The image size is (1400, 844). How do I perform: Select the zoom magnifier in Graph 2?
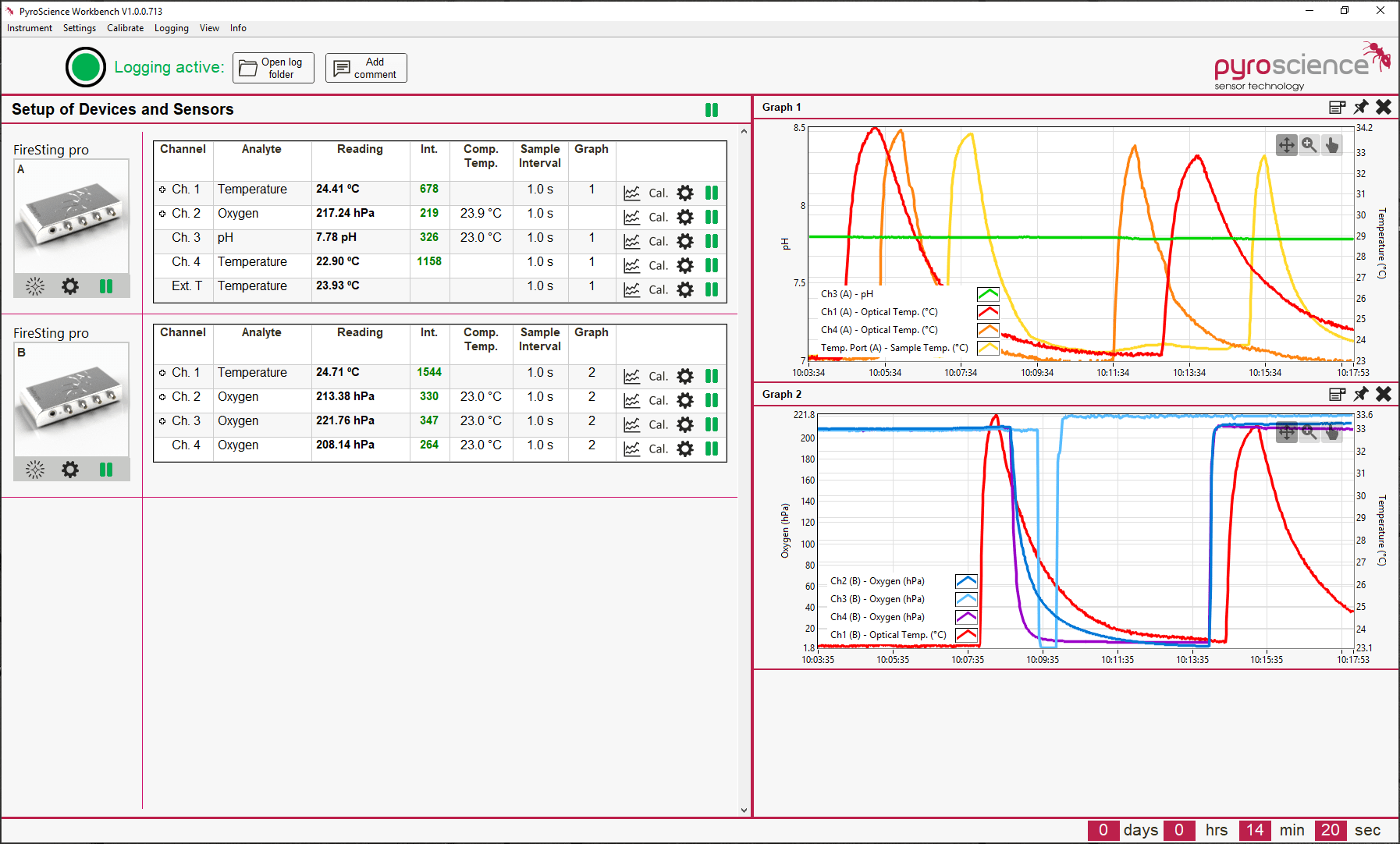click(1309, 432)
